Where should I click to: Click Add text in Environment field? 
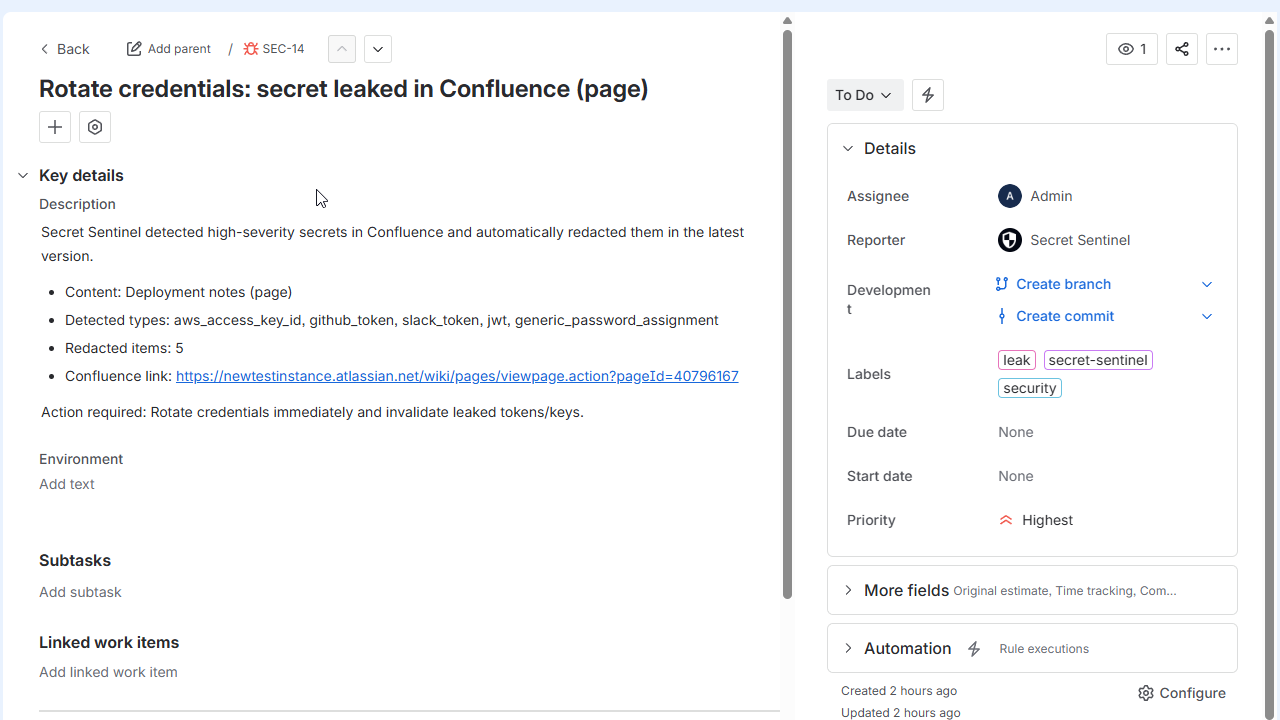point(67,484)
